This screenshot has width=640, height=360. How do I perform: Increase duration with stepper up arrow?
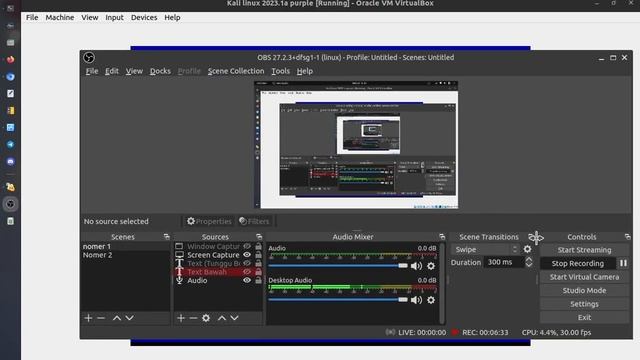coord(529,259)
